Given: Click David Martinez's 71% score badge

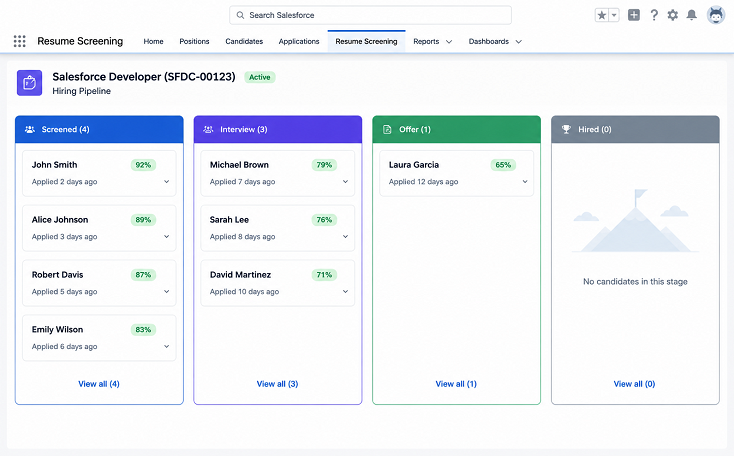Looking at the screenshot, I should 324,275.
